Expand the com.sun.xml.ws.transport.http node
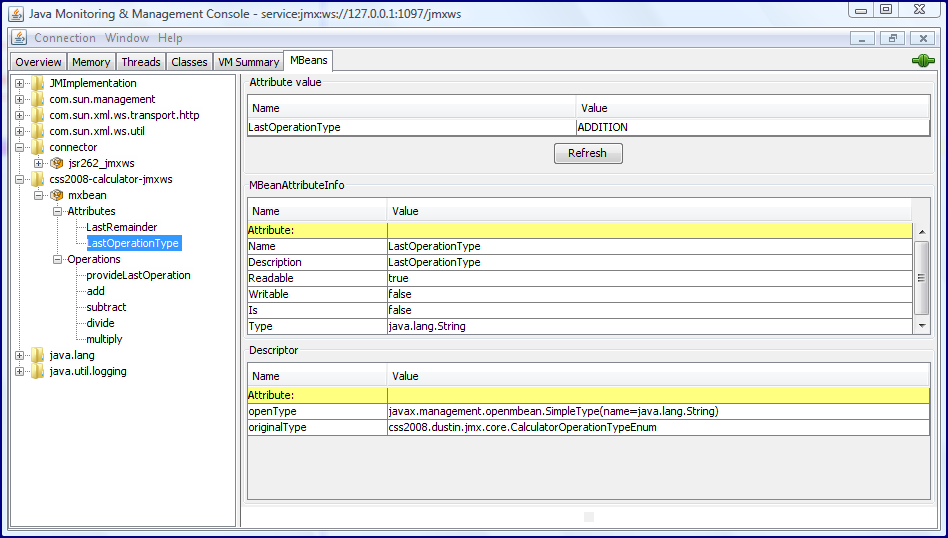This screenshot has height=538, width=948. [19, 115]
